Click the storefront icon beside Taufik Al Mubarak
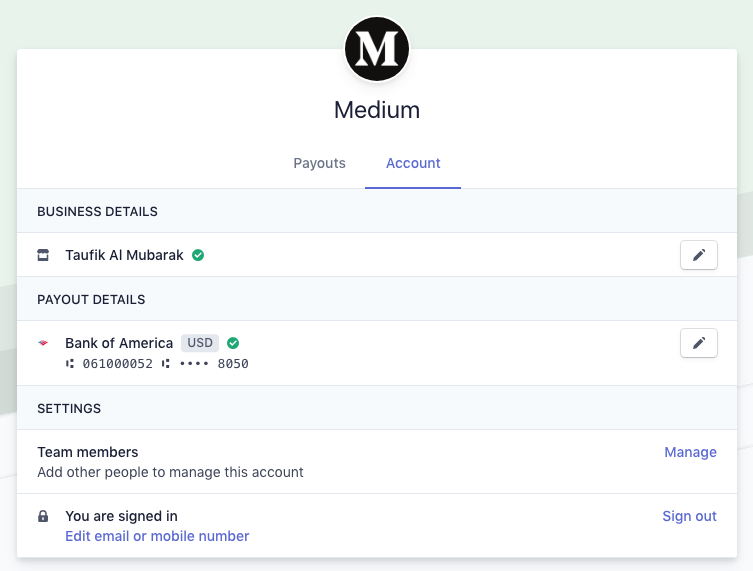Screen dimensions: 753x571 coord(43,255)
